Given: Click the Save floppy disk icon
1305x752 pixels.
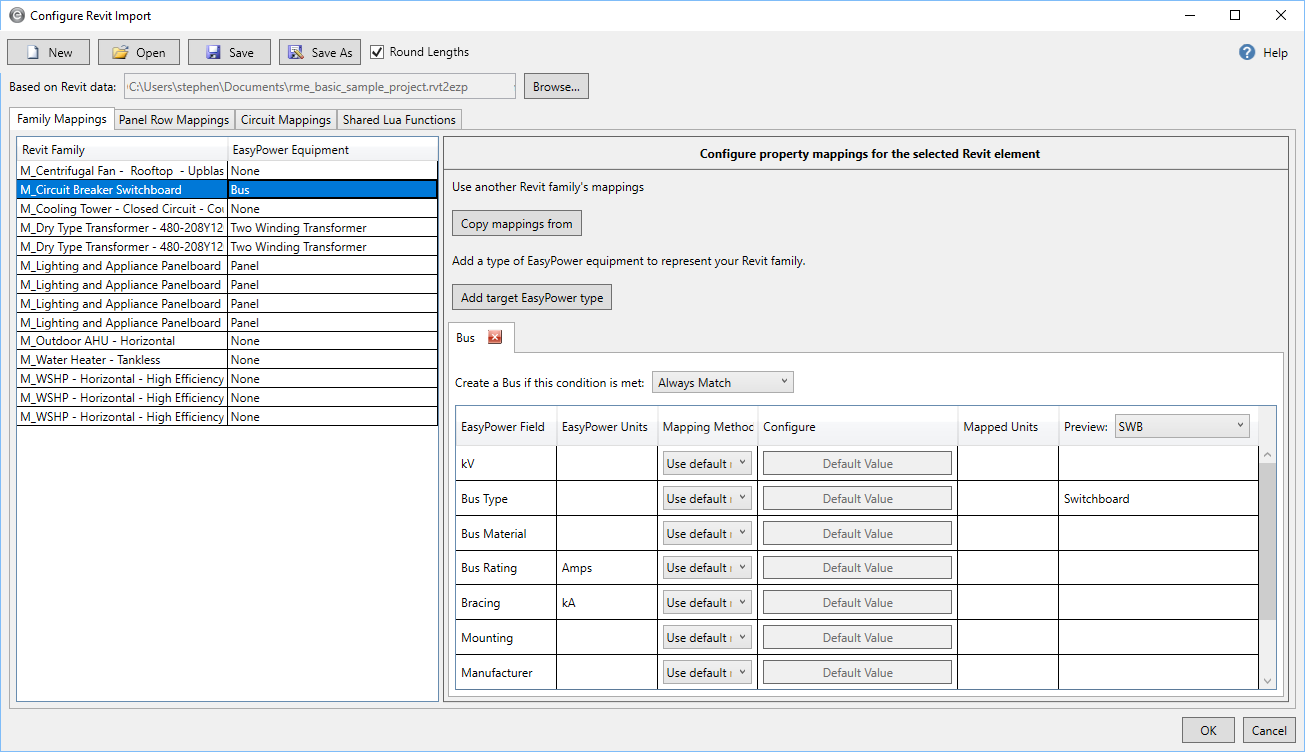Looking at the screenshot, I should (x=211, y=53).
